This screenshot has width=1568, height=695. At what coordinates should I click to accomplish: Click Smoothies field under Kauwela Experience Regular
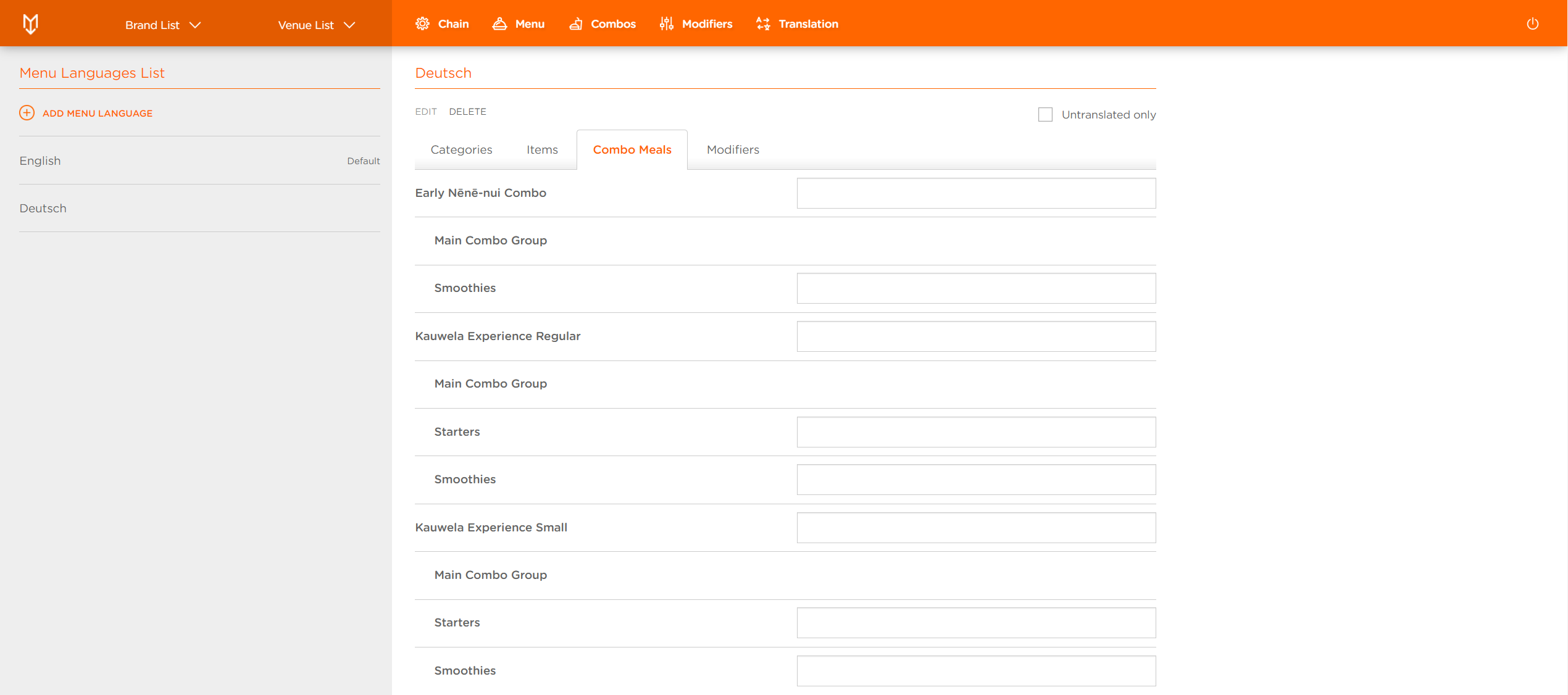[976, 480]
